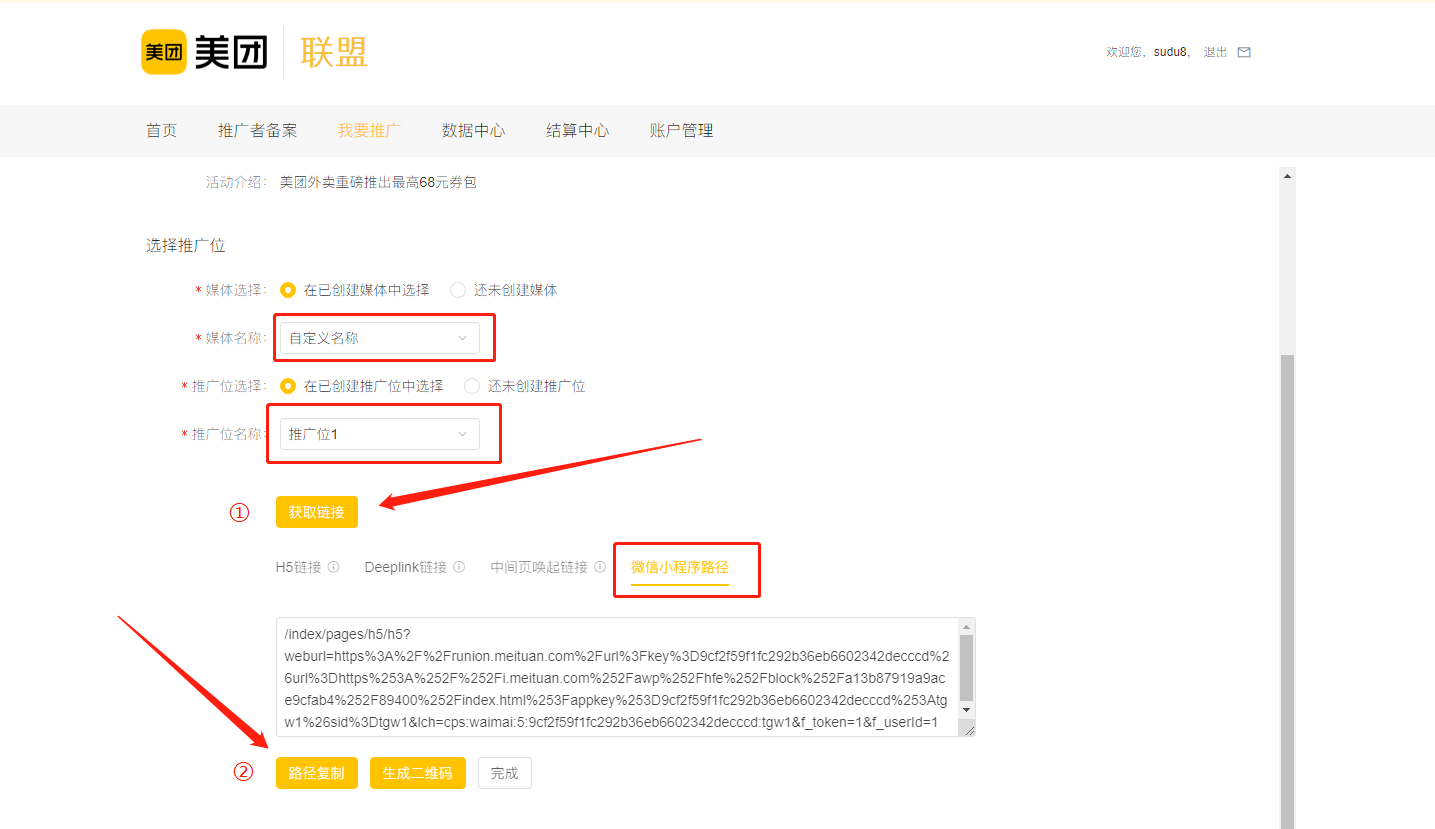The image size is (1435, 829).
Task: Select 在已创建媒体中选择 radio option
Action: [288, 290]
